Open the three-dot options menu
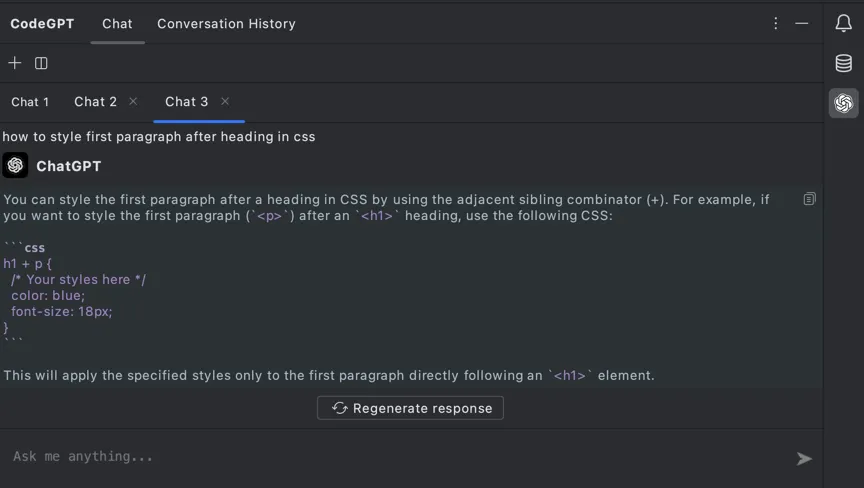The height and width of the screenshot is (488, 864). pos(775,23)
